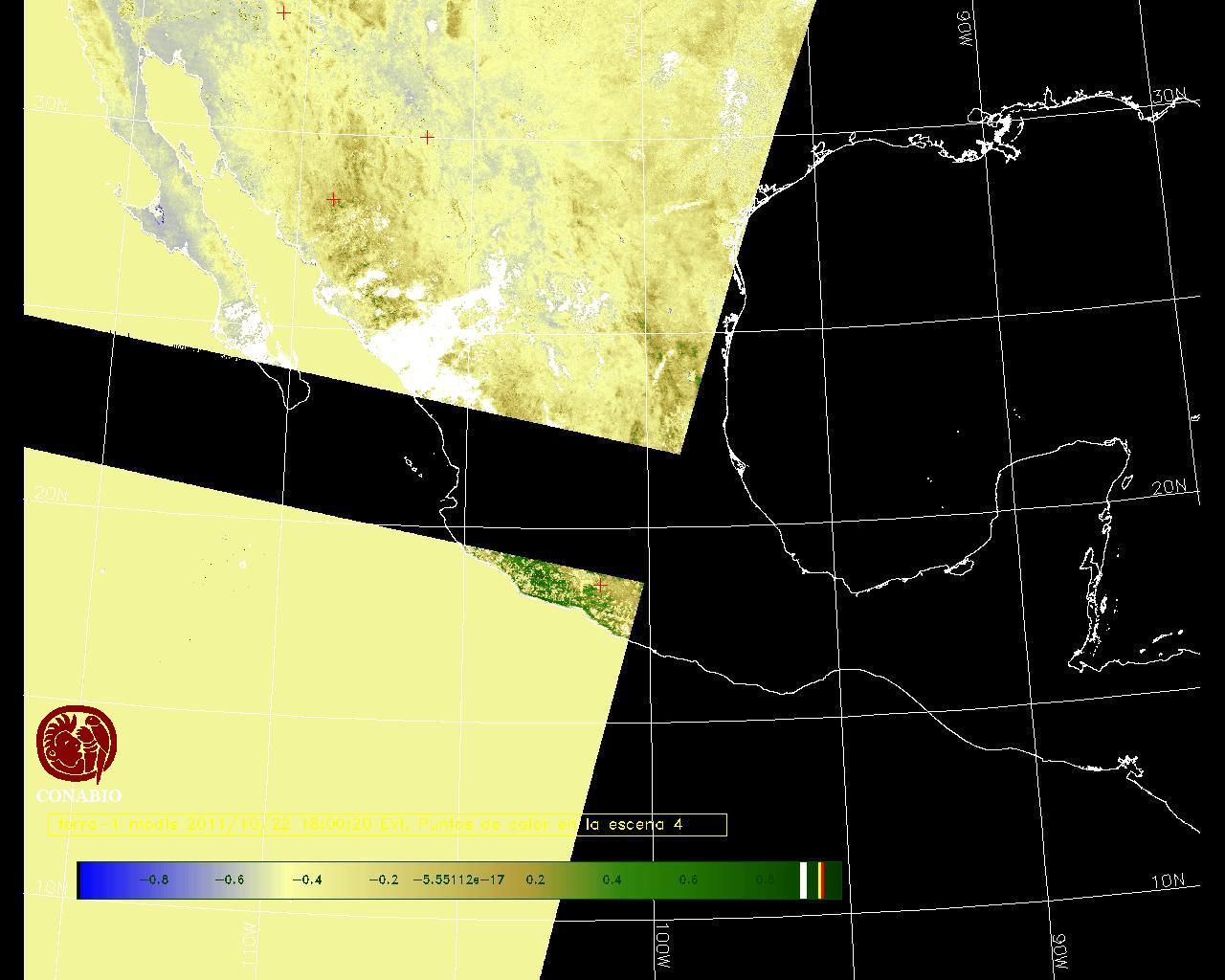The image size is (1225, 980).
Task: Click the CONABIO bird emblem logo
Action: (x=78, y=746)
